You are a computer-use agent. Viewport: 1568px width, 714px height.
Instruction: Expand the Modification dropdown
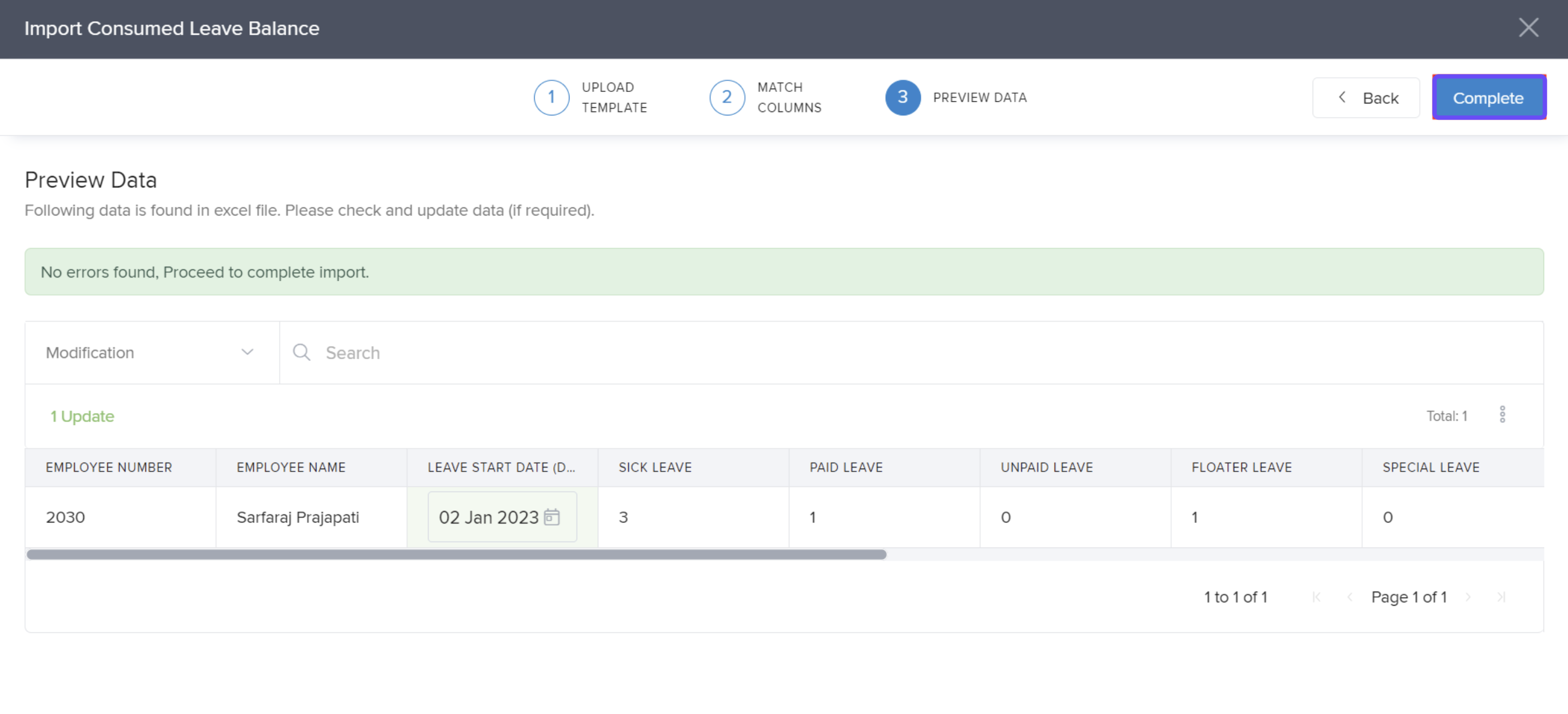click(x=151, y=353)
